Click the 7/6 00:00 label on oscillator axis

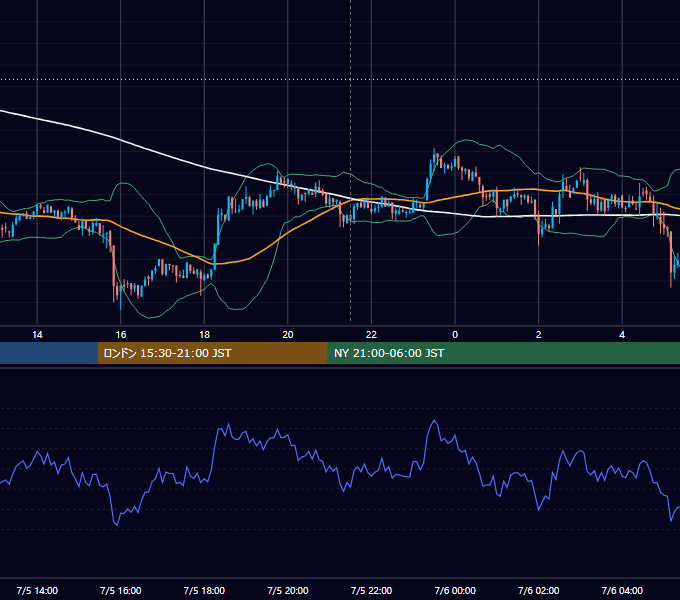pos(455,591)
